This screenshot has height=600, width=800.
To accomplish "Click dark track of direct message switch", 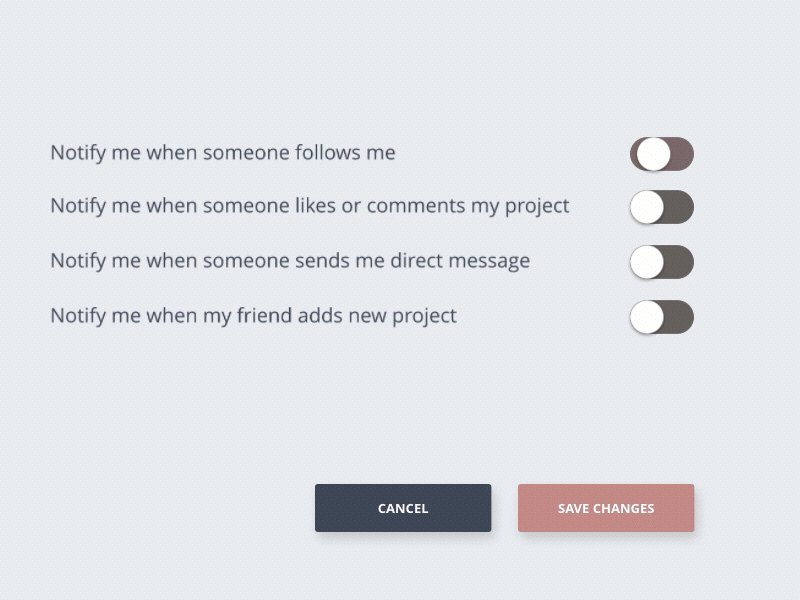I will click(679, 262).
